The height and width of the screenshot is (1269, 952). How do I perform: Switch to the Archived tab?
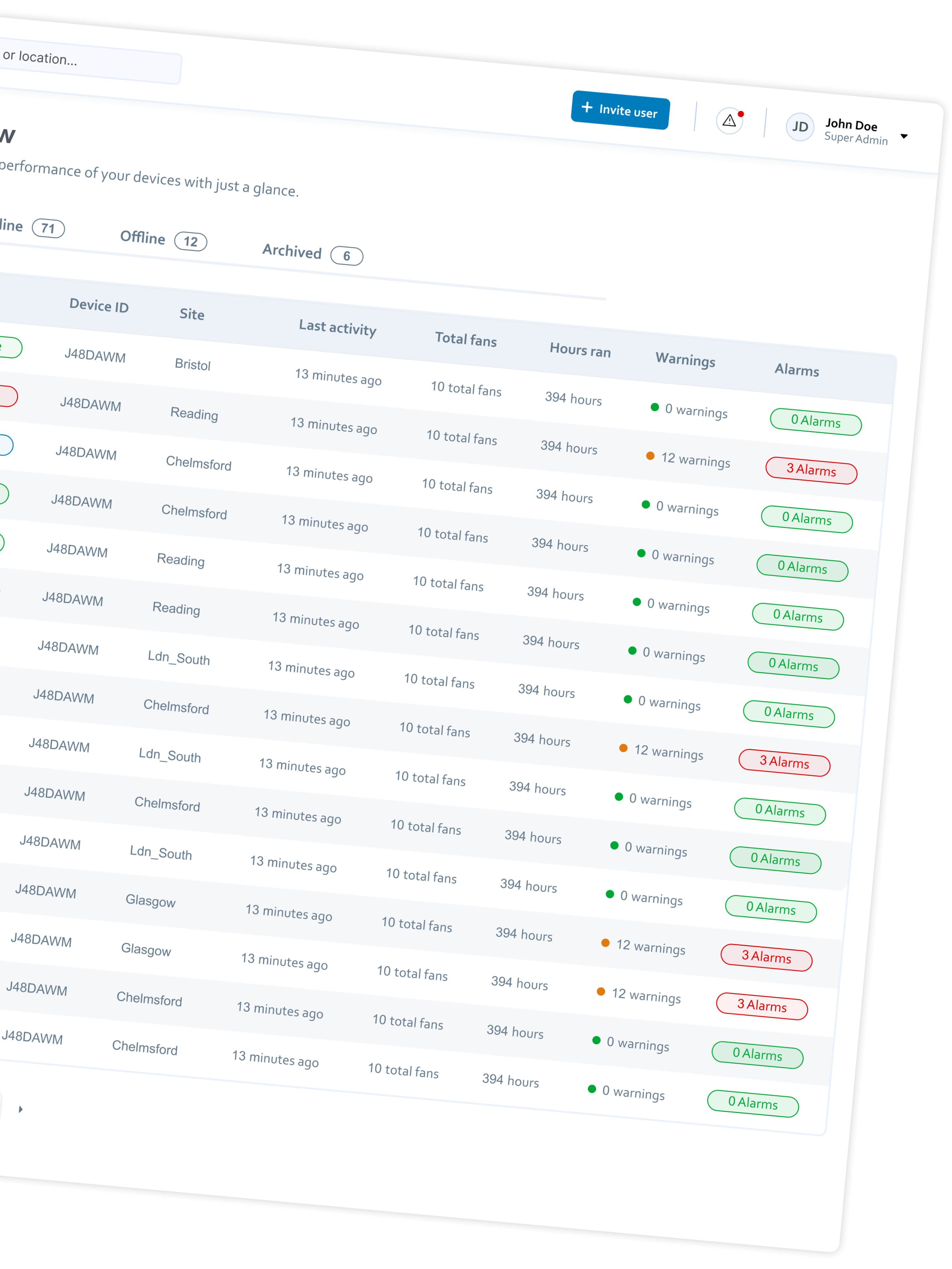(292, 251)
